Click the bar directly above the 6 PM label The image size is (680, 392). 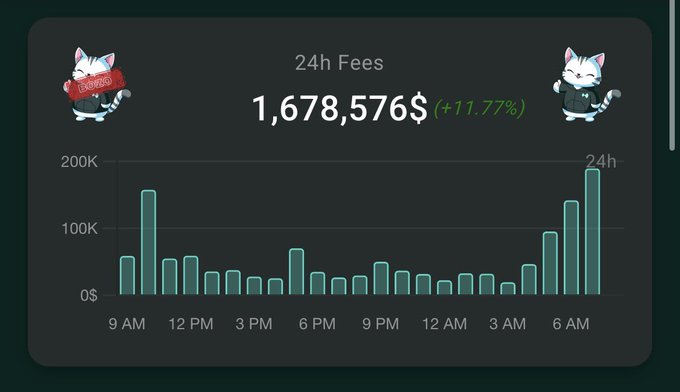(x=317, y=284)
